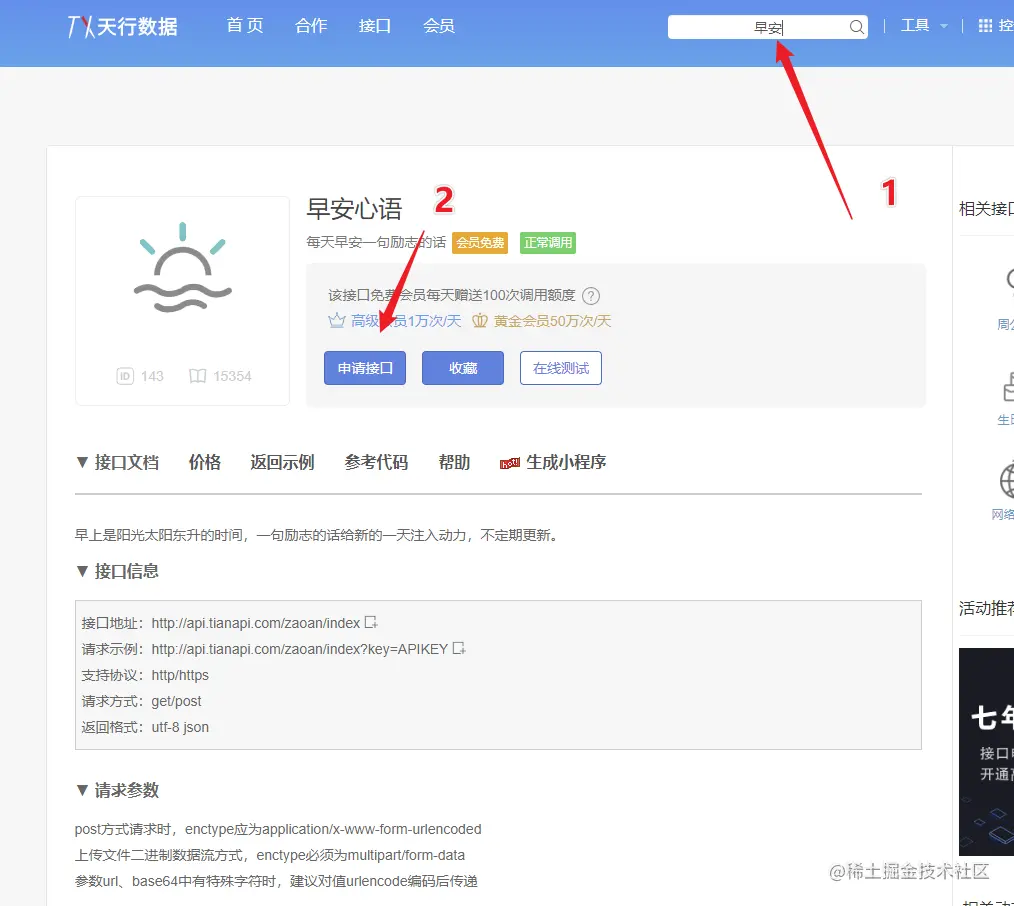Click the search input field with 早安

tap(758, 27)
